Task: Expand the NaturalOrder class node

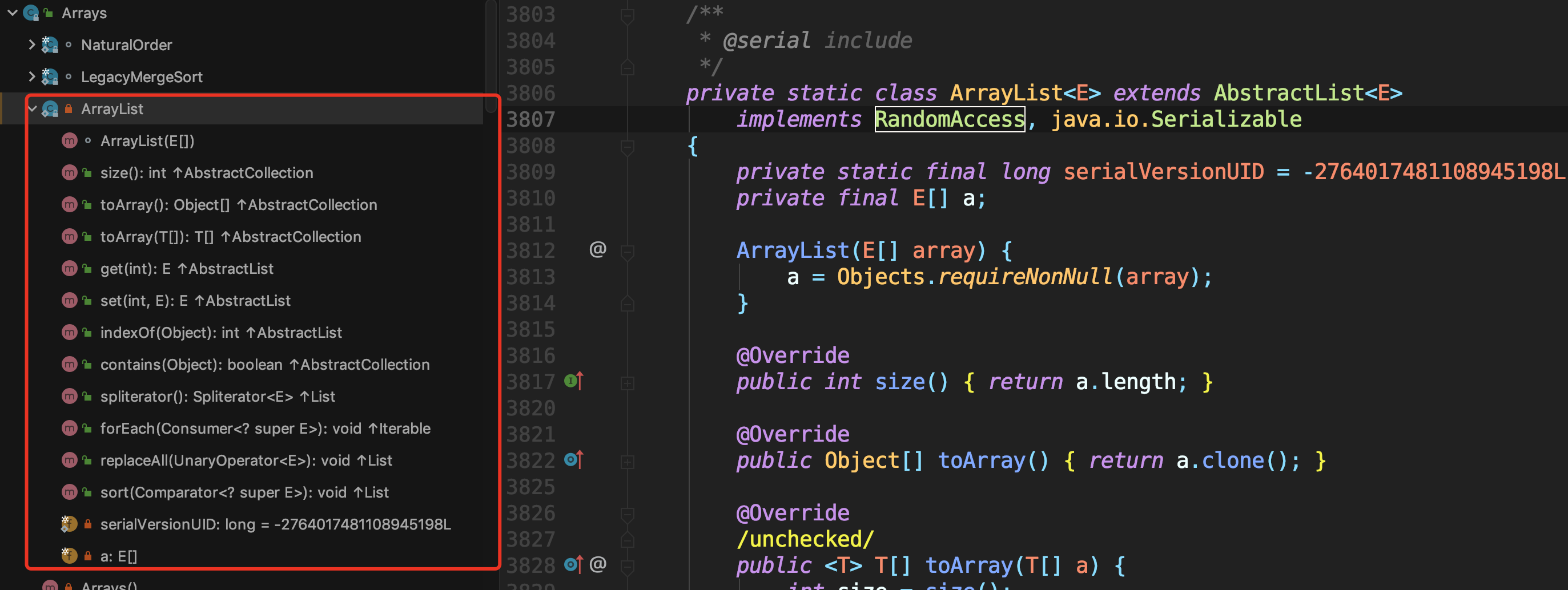Action: [x=31, y=45]
